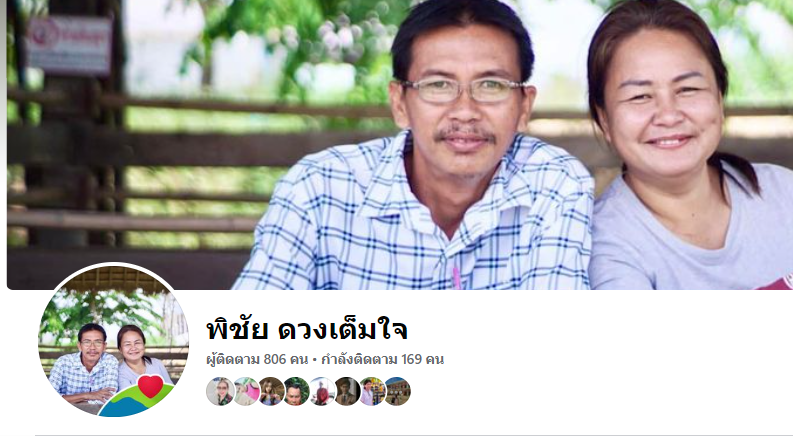The image size is (793, 443).
Task: Select follower avatar with pink clothing
Action: (246, 391)
